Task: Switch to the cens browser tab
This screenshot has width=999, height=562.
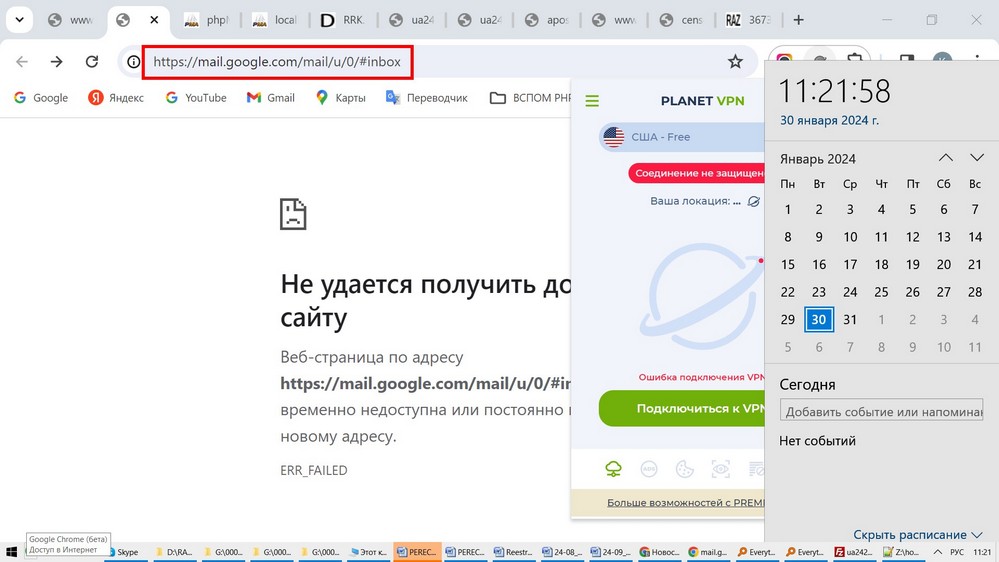Action: [x=682, y=20]
